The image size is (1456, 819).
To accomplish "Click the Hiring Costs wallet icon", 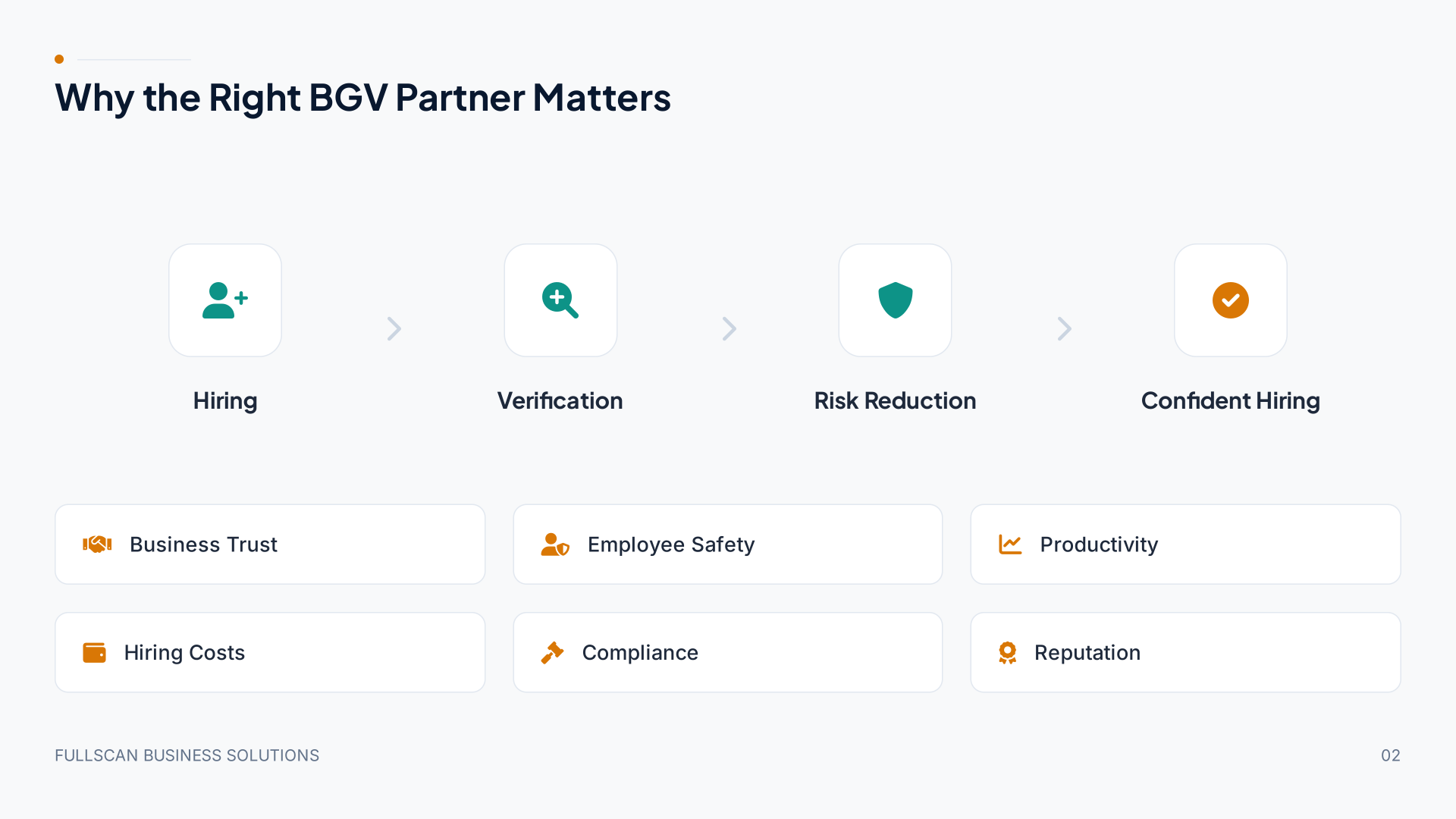I will tap(94, 653).
